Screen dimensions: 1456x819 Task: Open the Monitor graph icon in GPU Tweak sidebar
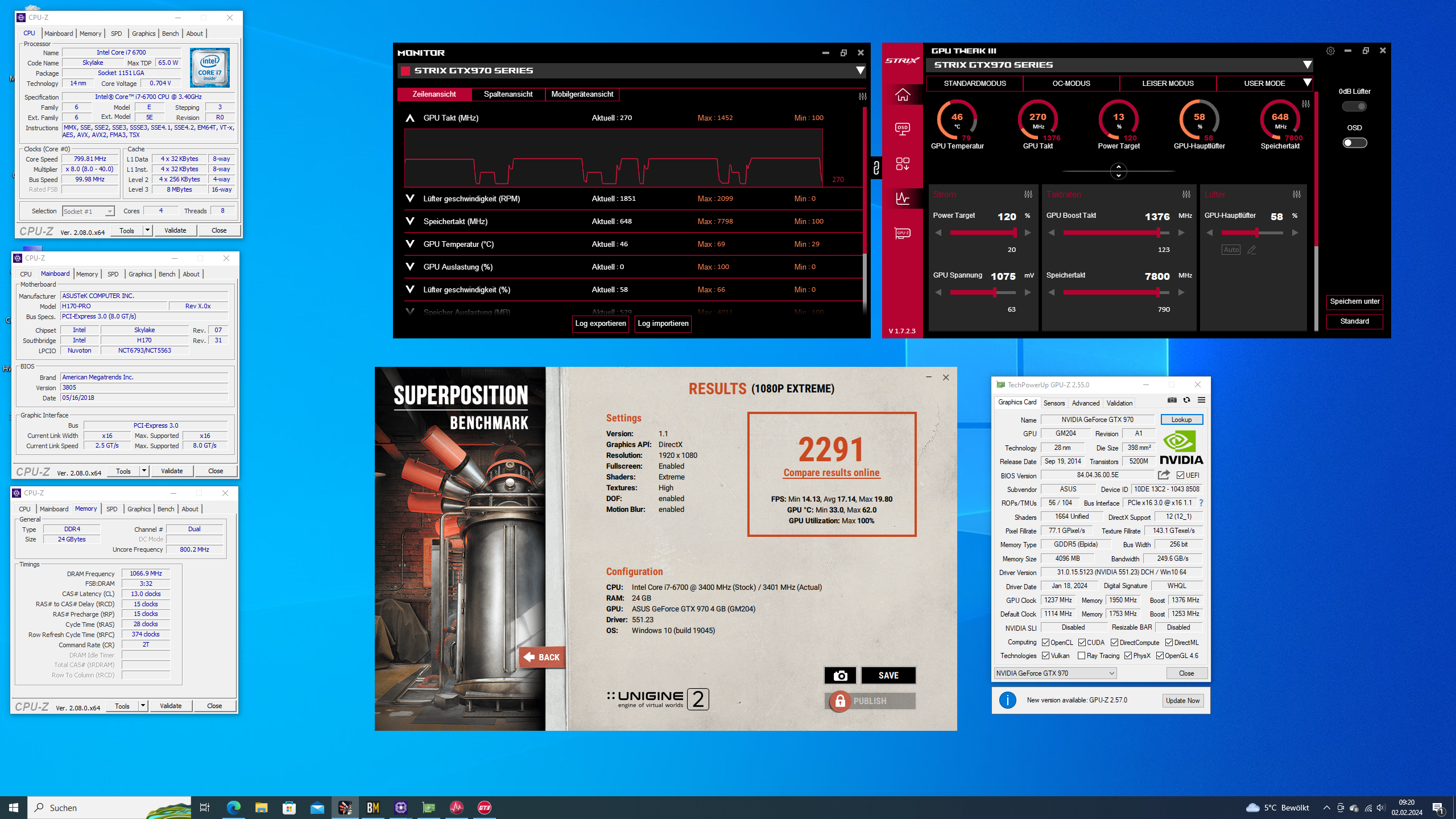pyautogui.click(x=903, y=198)
